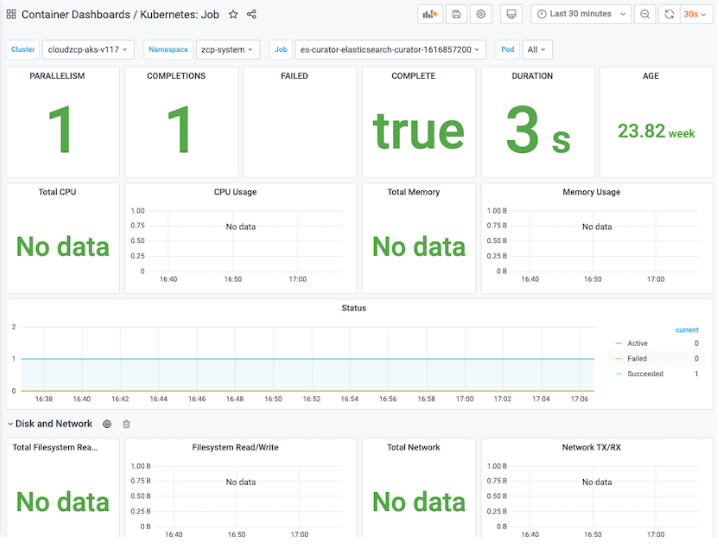The width and height of the screenshot is (719, 547).
Task: Open Total CPU panel title menu
Action: 57,192
